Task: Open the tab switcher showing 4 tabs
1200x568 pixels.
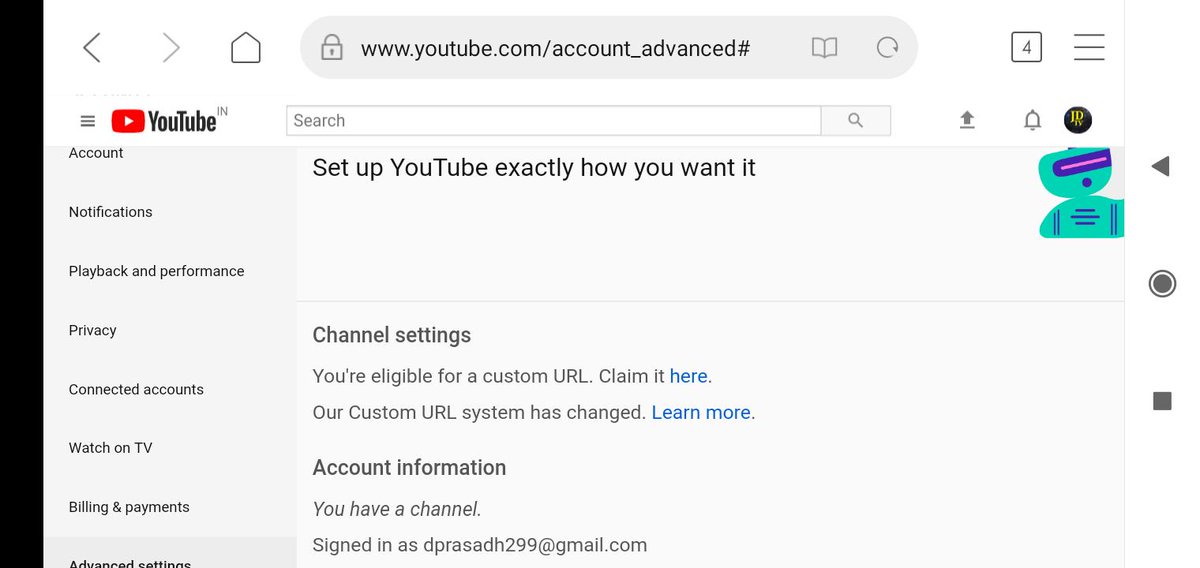Action: [1026, 47]
